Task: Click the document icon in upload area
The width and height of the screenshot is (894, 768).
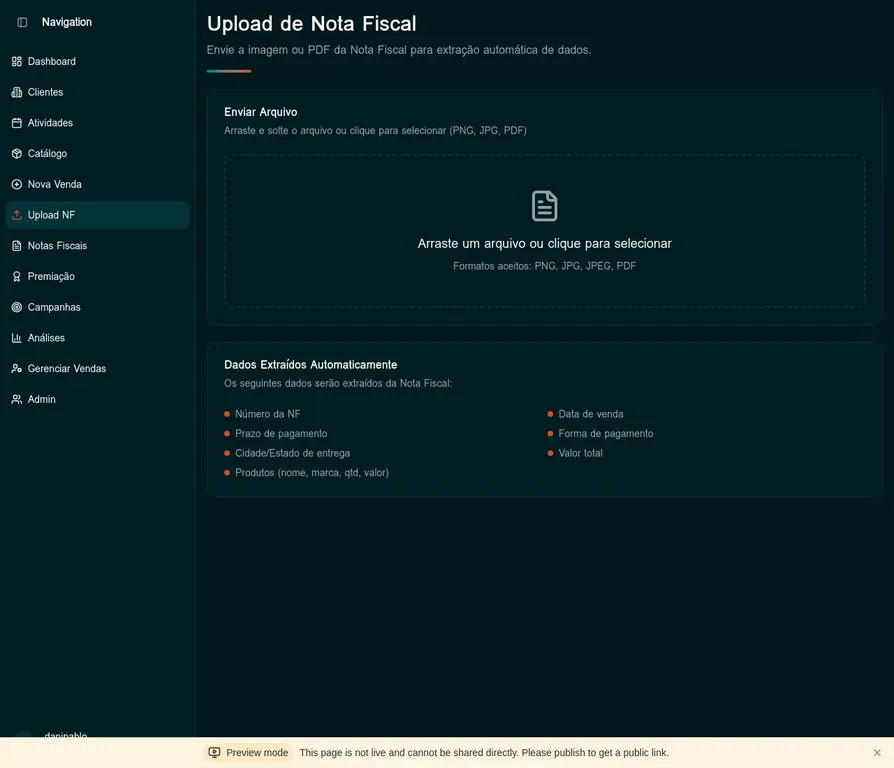Action: [544, 206]
